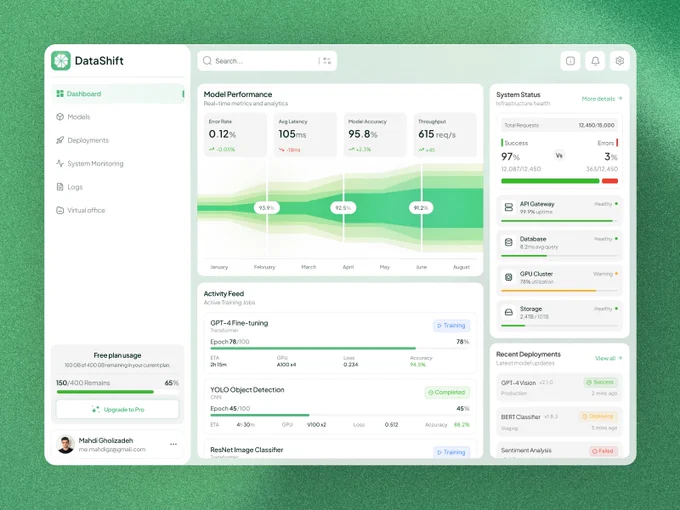The width and height of the screenshot is (680, 510).
Task: Click View all deployments link
Action: click(x=608, y=358)
